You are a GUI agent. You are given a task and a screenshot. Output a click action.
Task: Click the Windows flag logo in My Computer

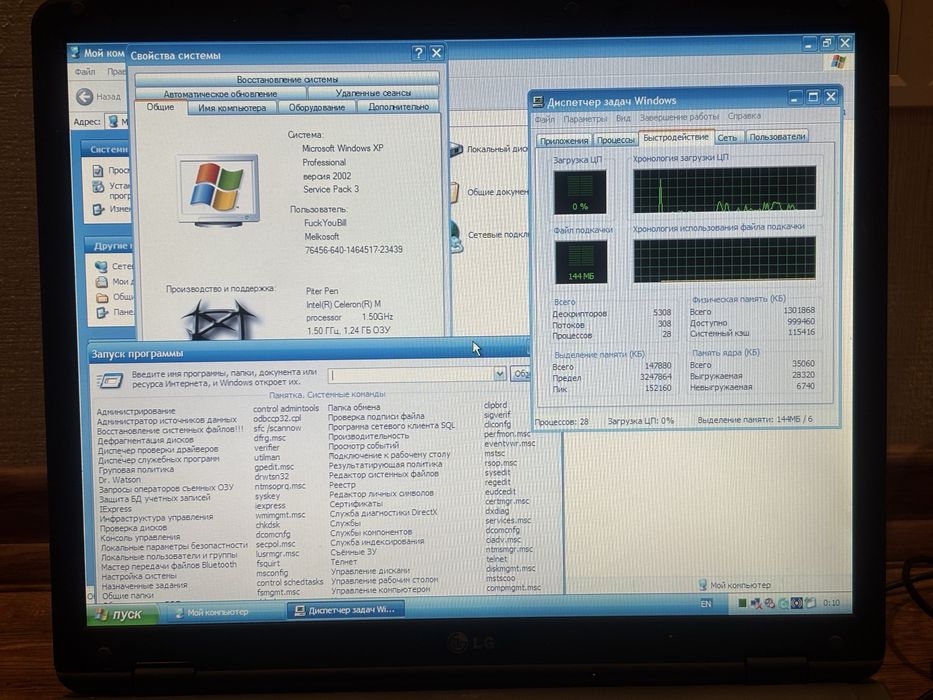838,62
